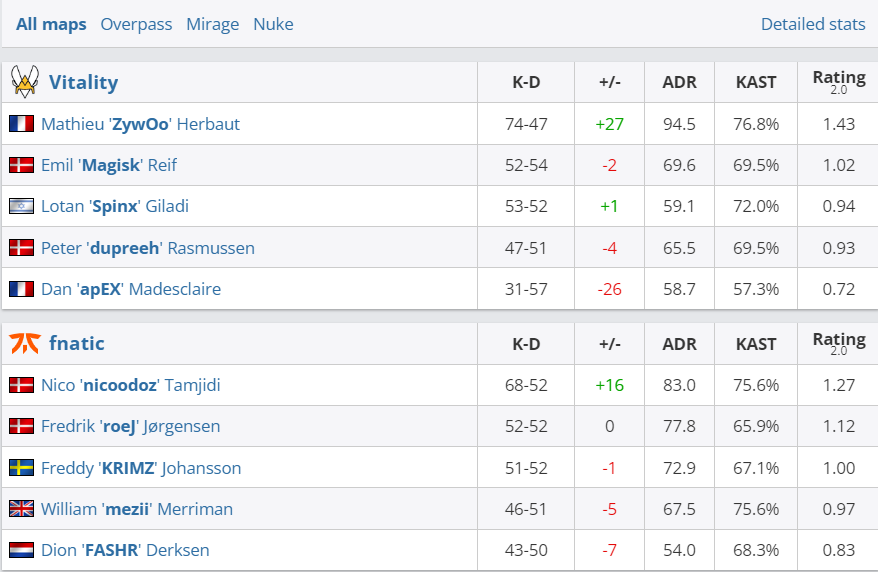Click Swedish flag beside KRIMZ
The height and width of the screenshot is (572, 878).
coord(21,468)
